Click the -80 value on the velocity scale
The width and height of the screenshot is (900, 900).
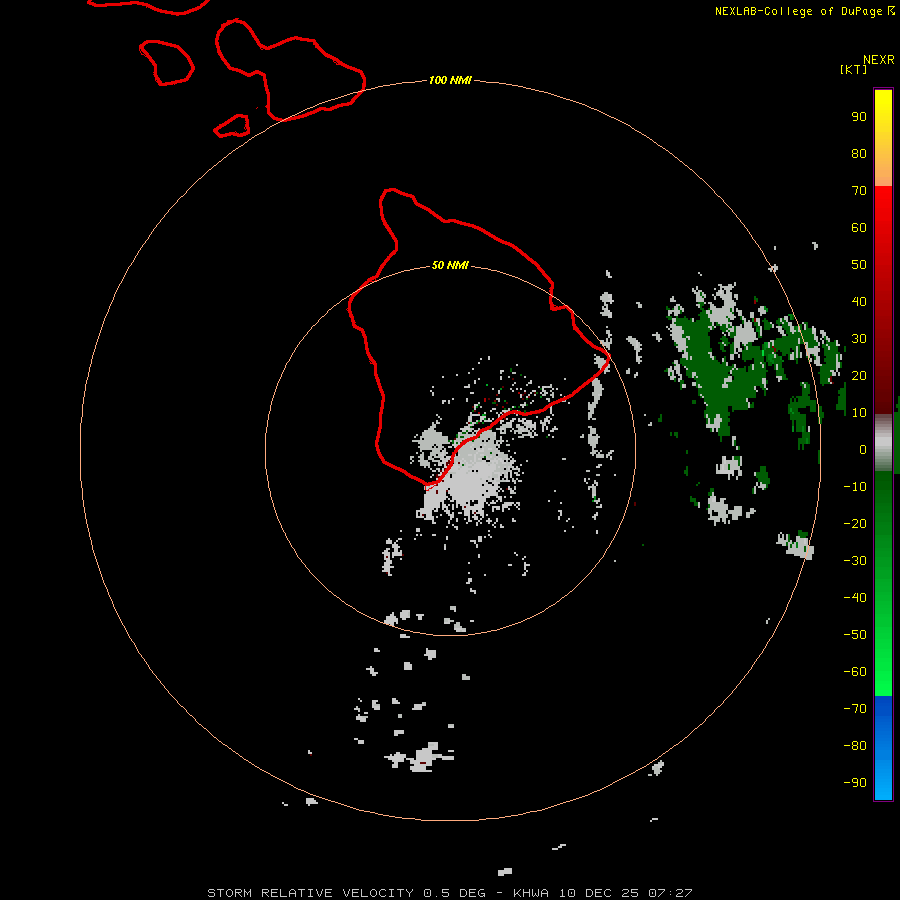(855, 746)
